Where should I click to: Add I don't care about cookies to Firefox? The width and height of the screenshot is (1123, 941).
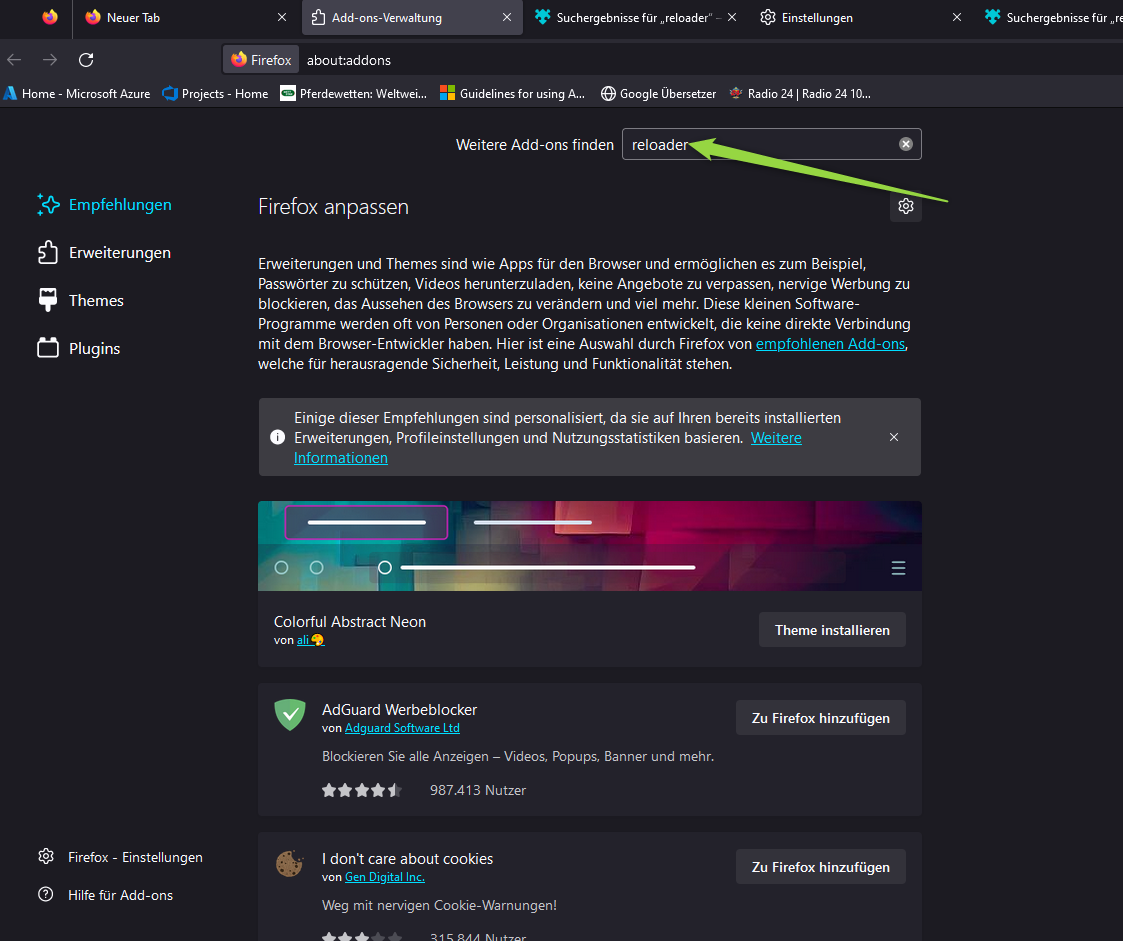click(820, 867)
